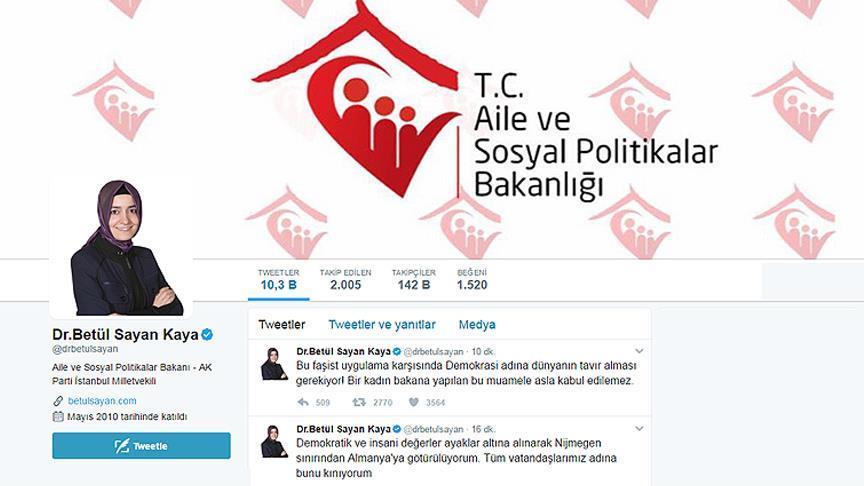864x486 pixels.
Task: Expand the second tweet's chevron options menu
Action: (x=639, y=429)
